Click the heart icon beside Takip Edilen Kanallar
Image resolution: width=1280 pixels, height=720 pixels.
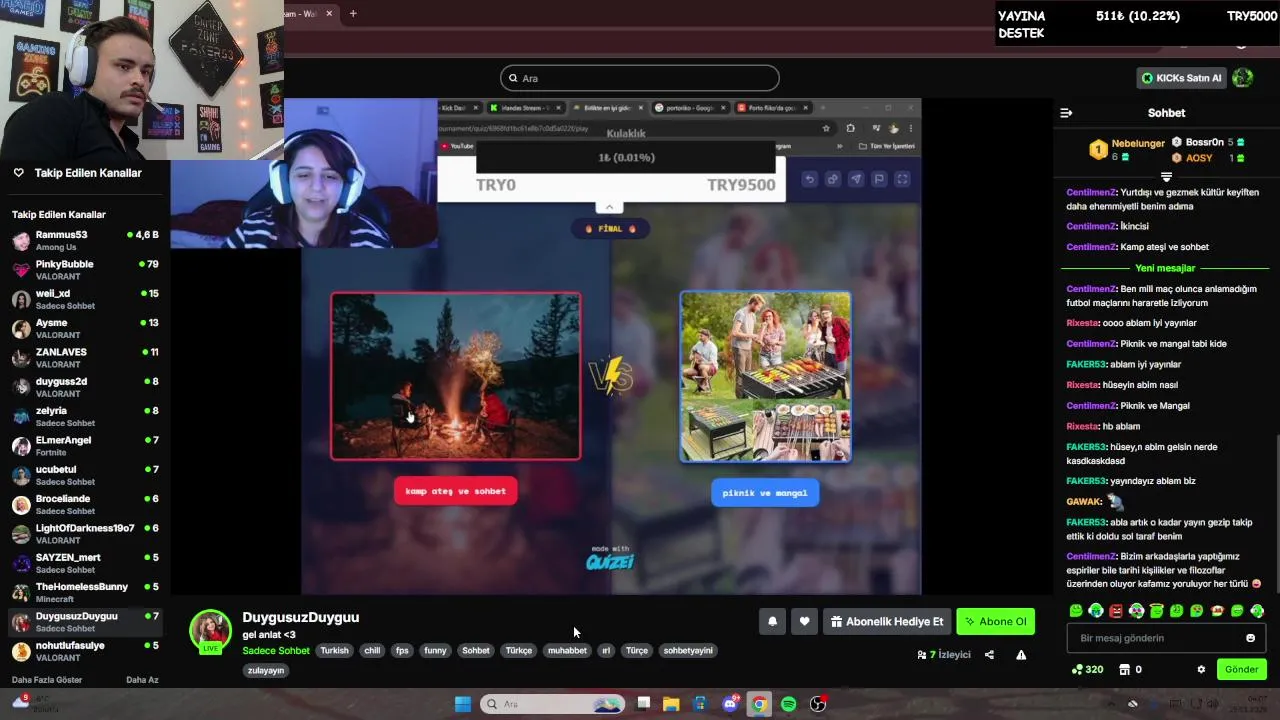click(x=18, y=173)
